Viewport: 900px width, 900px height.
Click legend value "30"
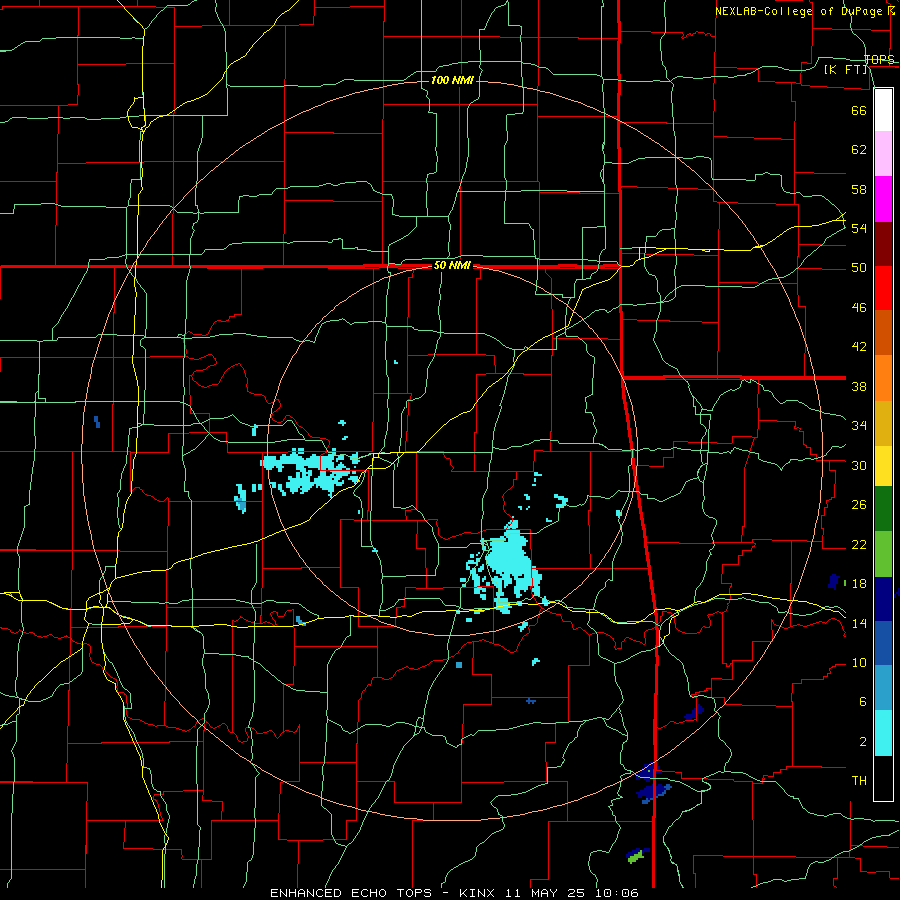coord(859,465)
